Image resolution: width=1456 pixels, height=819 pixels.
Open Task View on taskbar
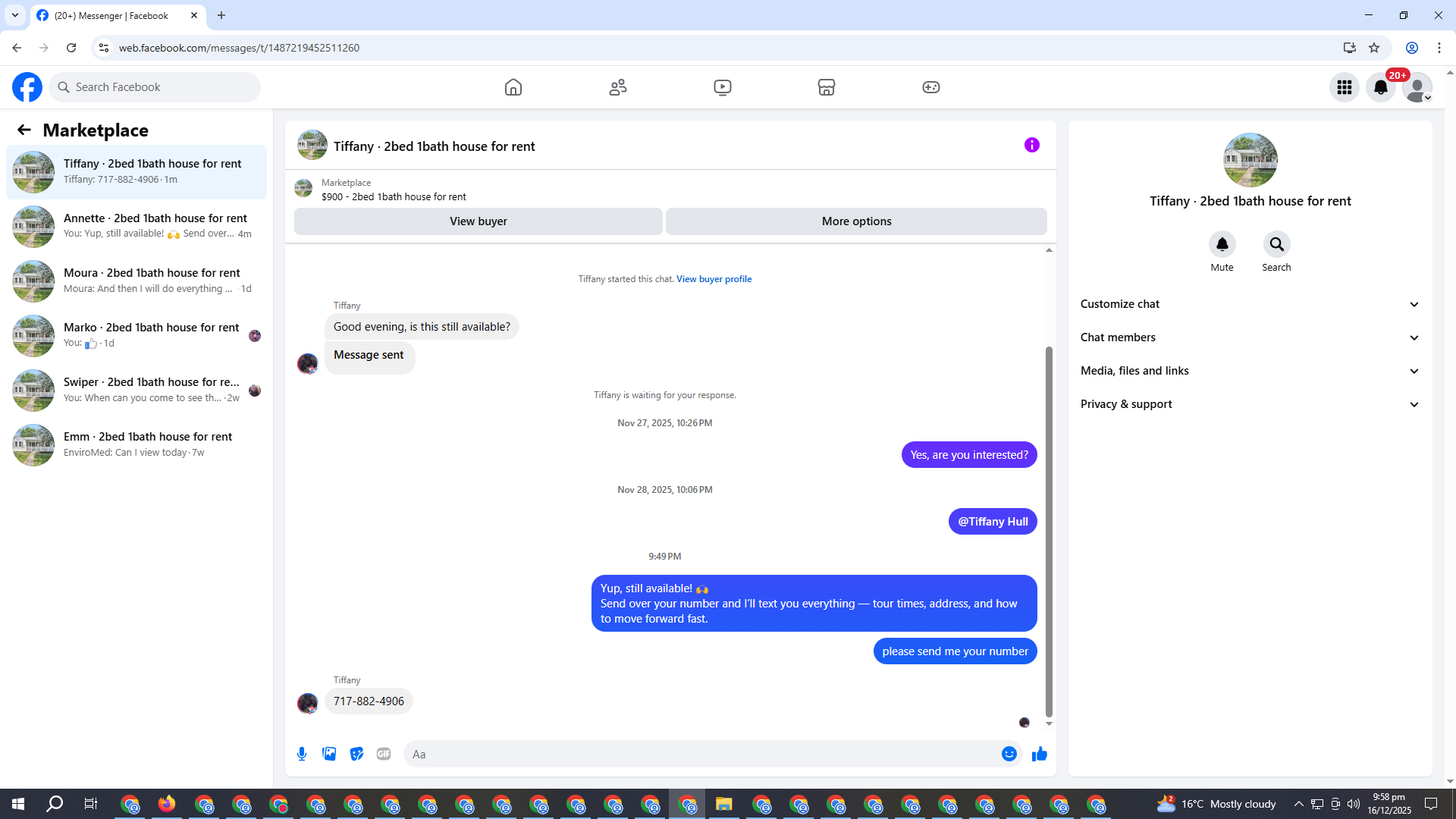[91, 804]
